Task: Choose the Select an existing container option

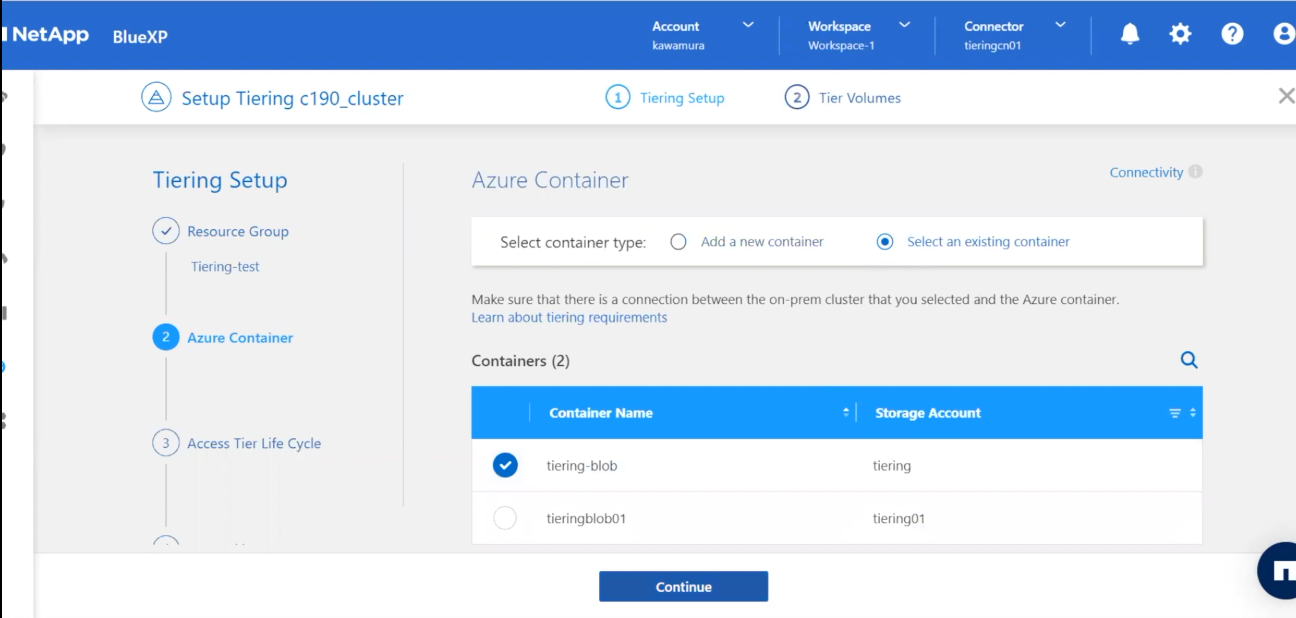Action: (885, 242)
